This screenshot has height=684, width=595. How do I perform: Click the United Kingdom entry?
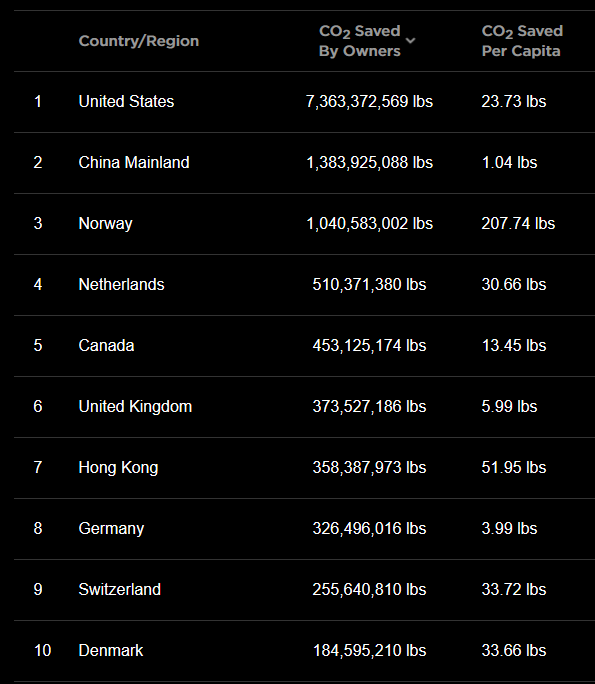click(x=135, y=407)
